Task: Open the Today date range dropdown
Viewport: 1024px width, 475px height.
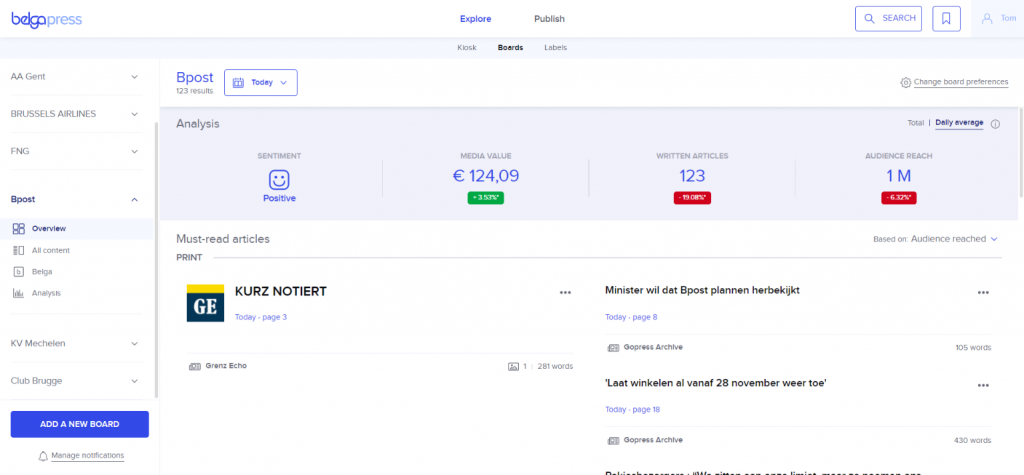Action: 261,83
